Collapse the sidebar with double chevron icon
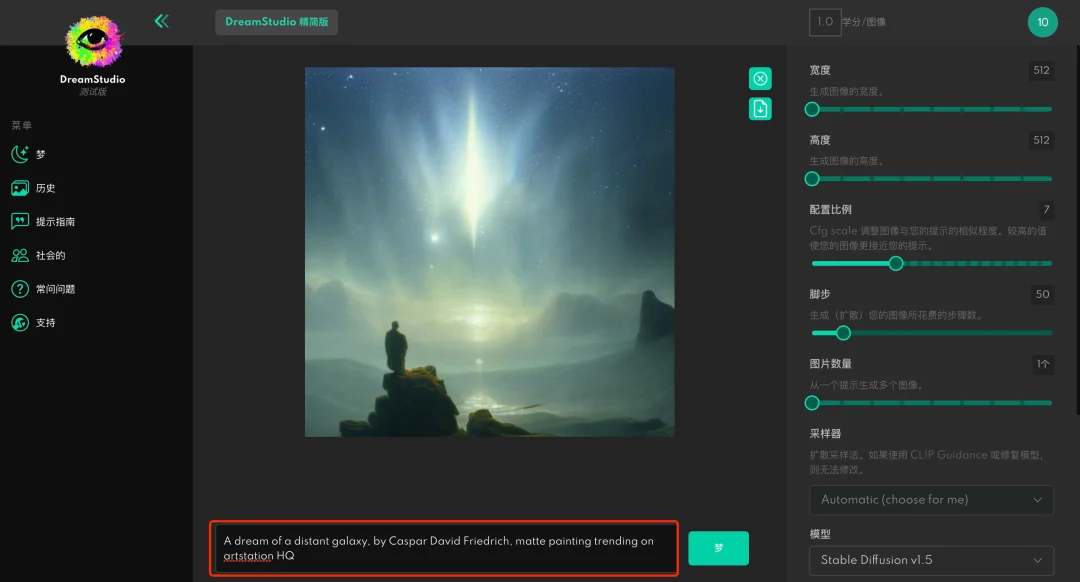The width and height of the screenshot is (1080, 582). click(x=161, y=21)
